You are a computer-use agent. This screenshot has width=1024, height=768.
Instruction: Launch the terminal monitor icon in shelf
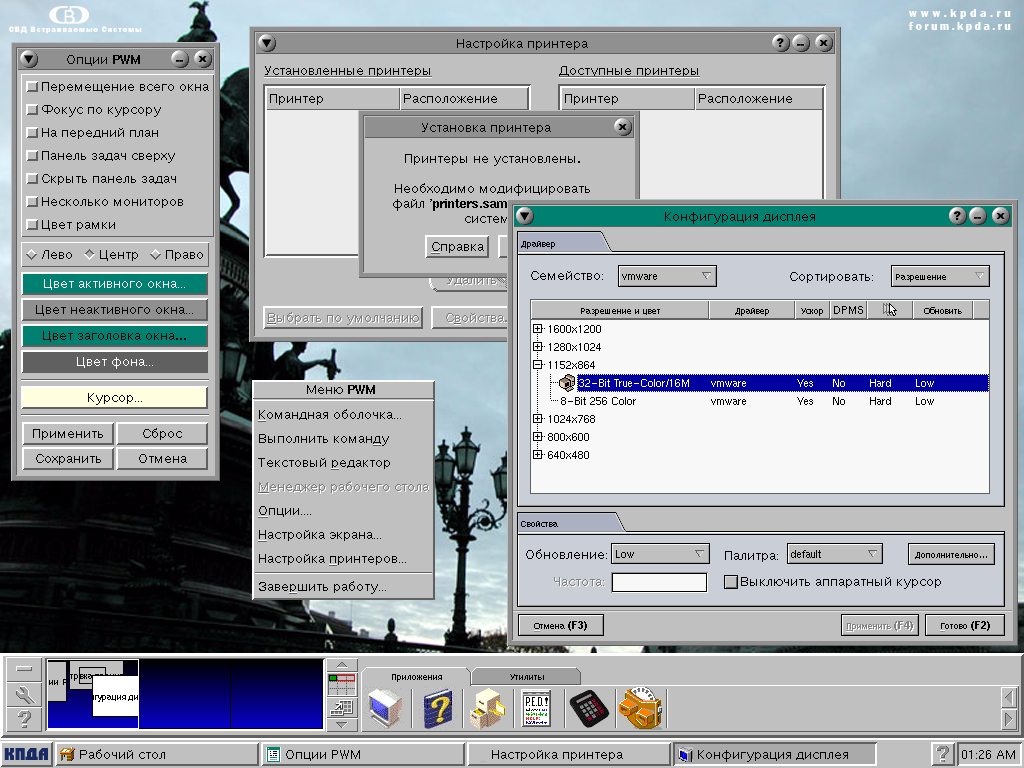click(x=385, y=709)
